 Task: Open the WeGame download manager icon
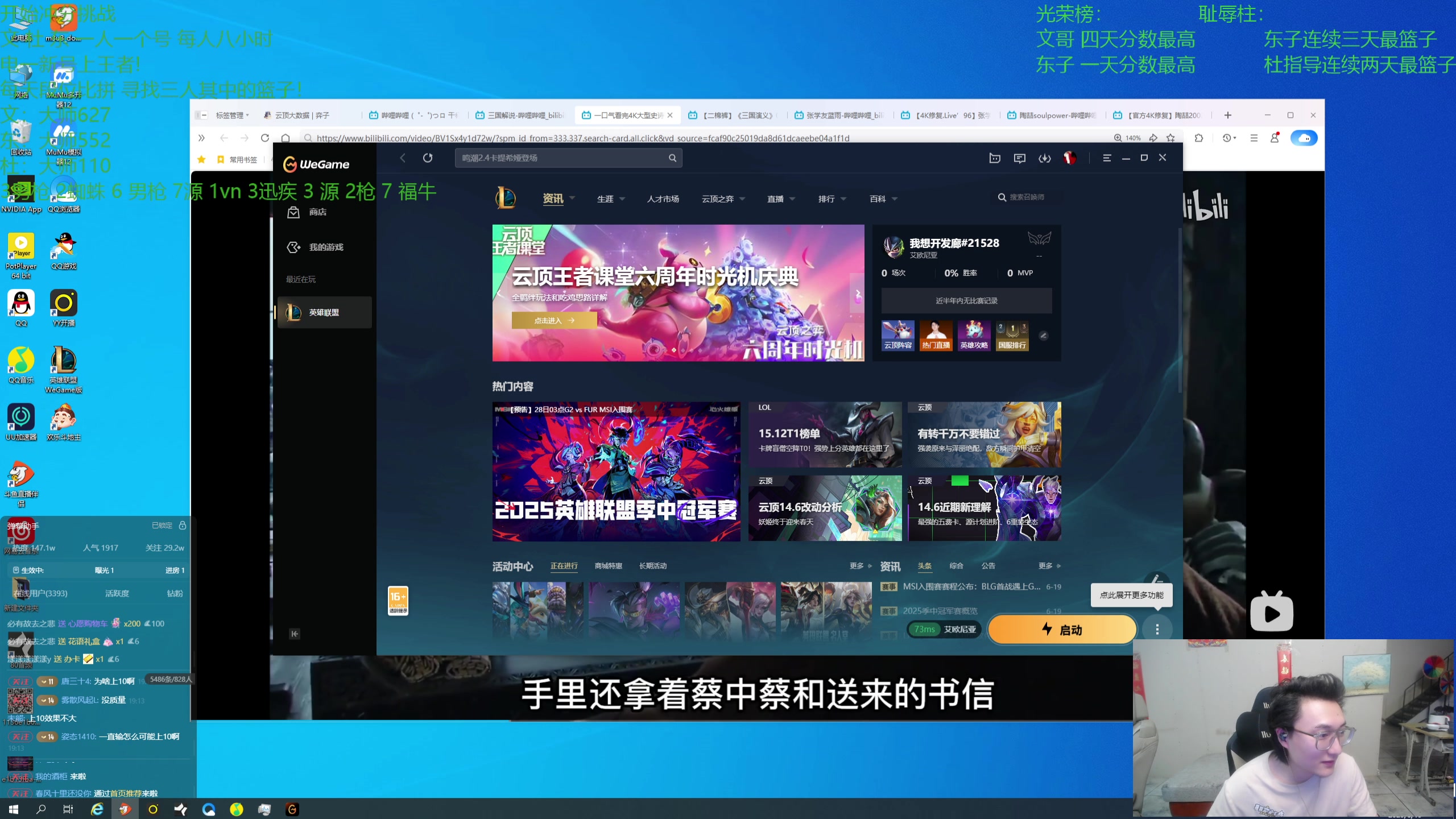coord(1045,158)
